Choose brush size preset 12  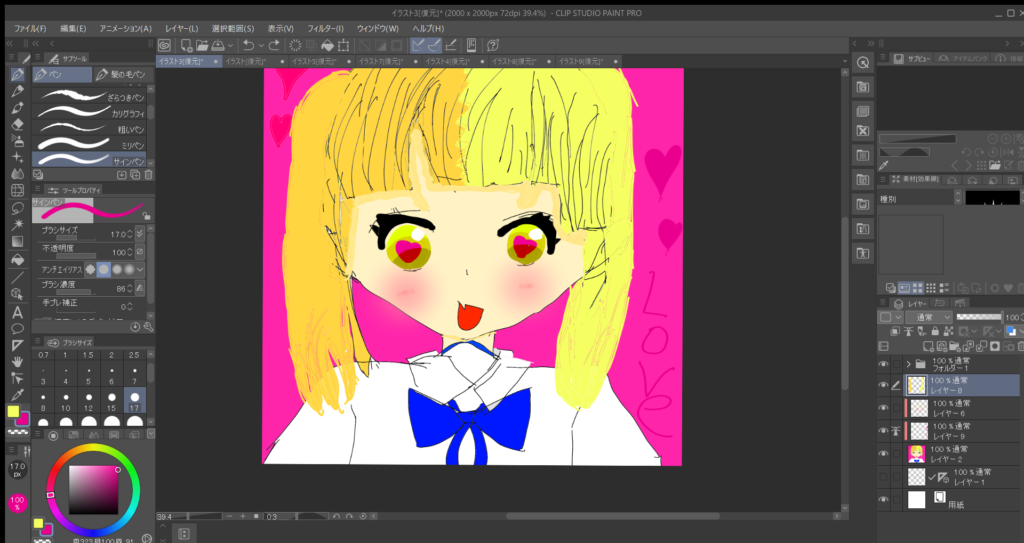coord(88,401)
